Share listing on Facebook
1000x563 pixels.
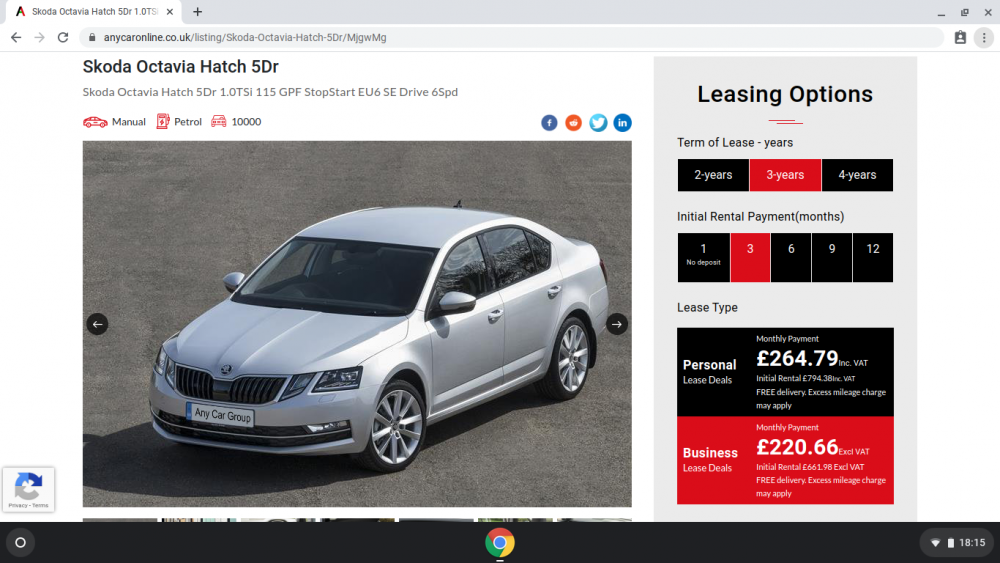pos(549,122)
